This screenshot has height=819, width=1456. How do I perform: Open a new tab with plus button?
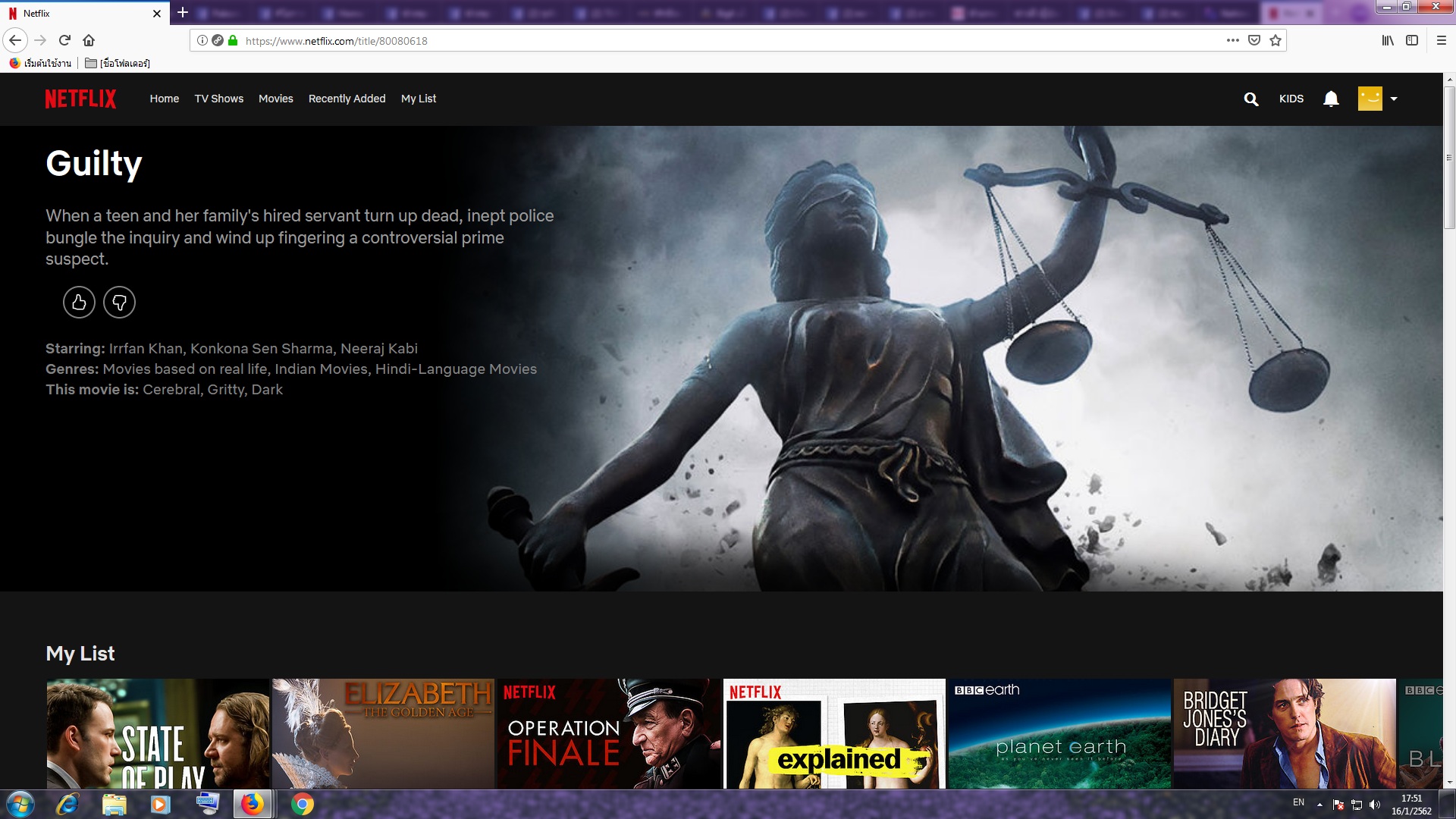(183, 12)
